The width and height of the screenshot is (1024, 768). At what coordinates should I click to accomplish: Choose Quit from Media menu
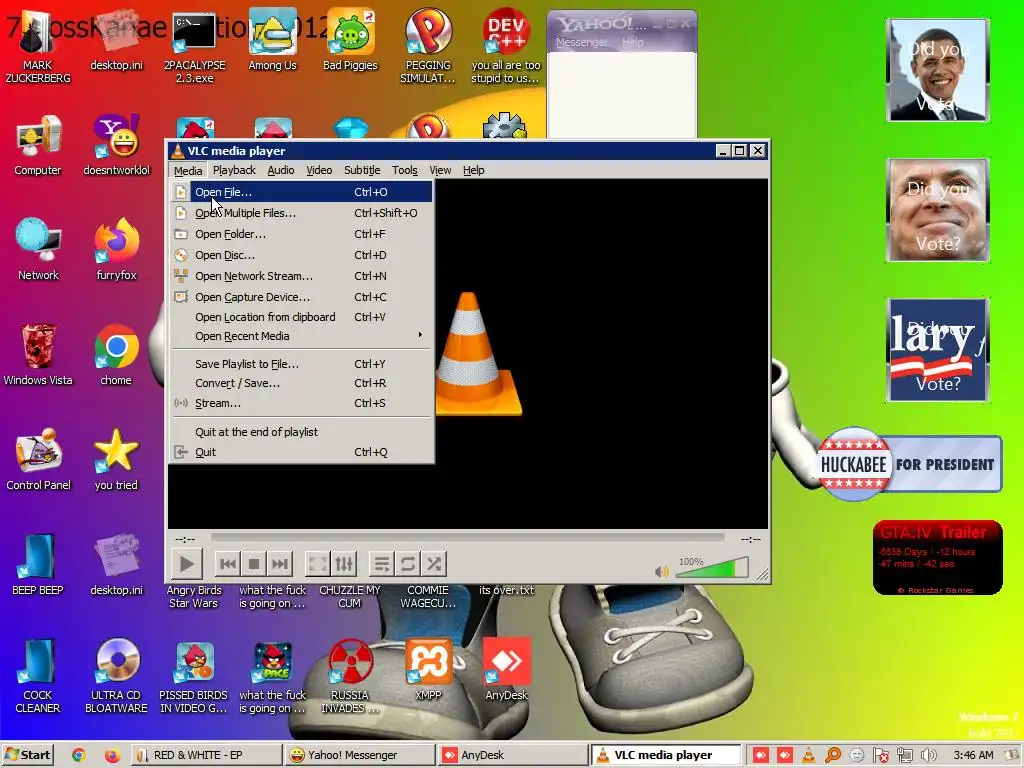(x=300, y=452)
